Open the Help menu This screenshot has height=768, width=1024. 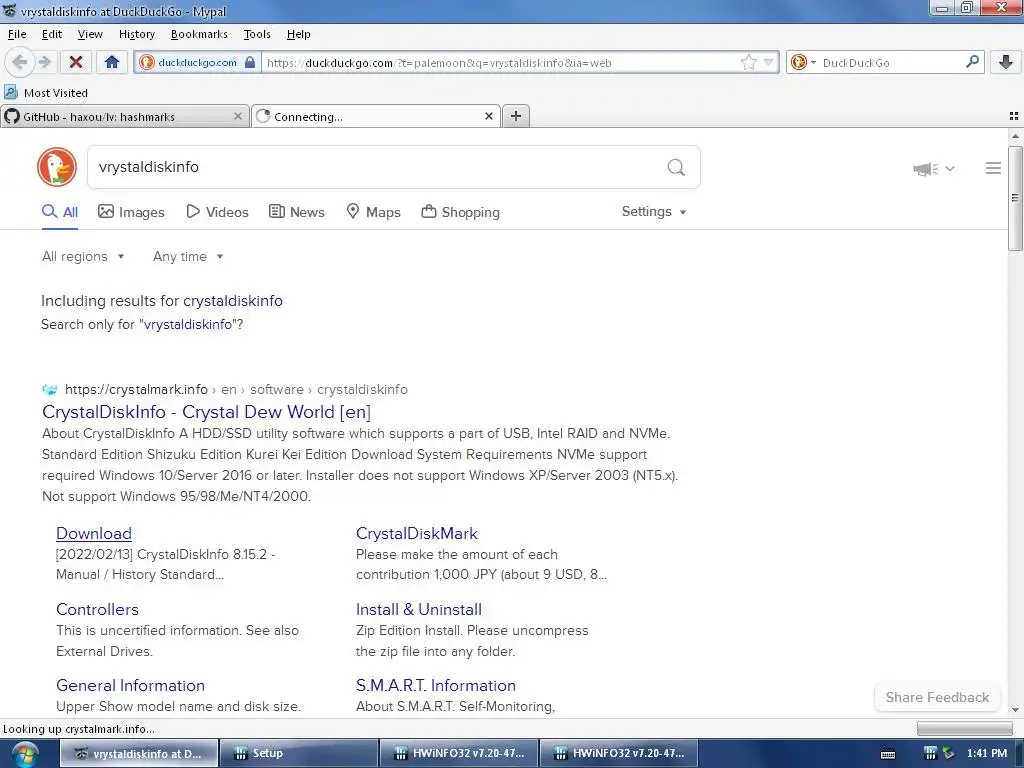pos(298,34)
